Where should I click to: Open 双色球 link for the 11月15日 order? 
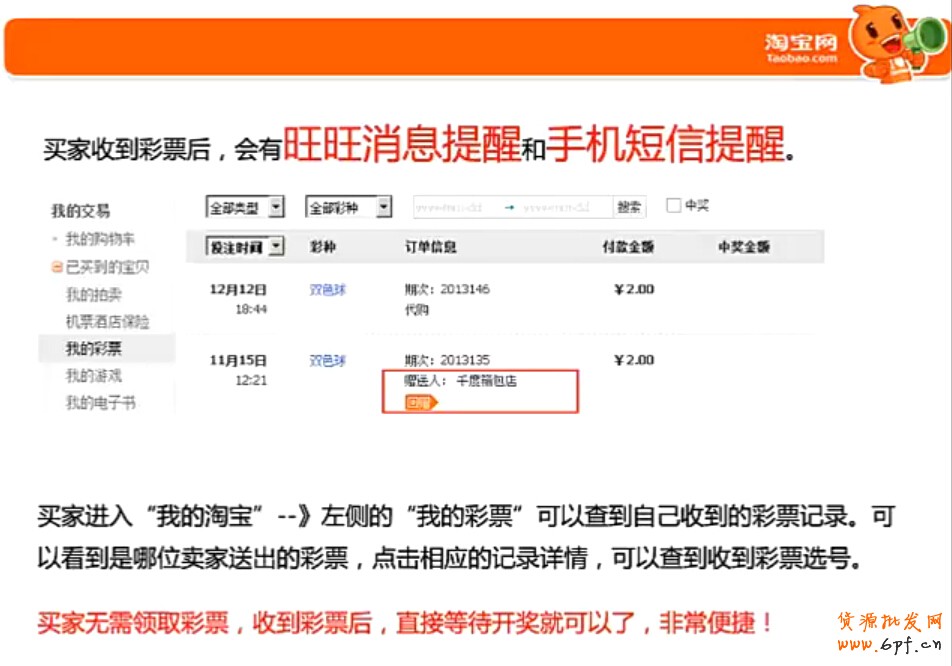click(x=328, y=360)
